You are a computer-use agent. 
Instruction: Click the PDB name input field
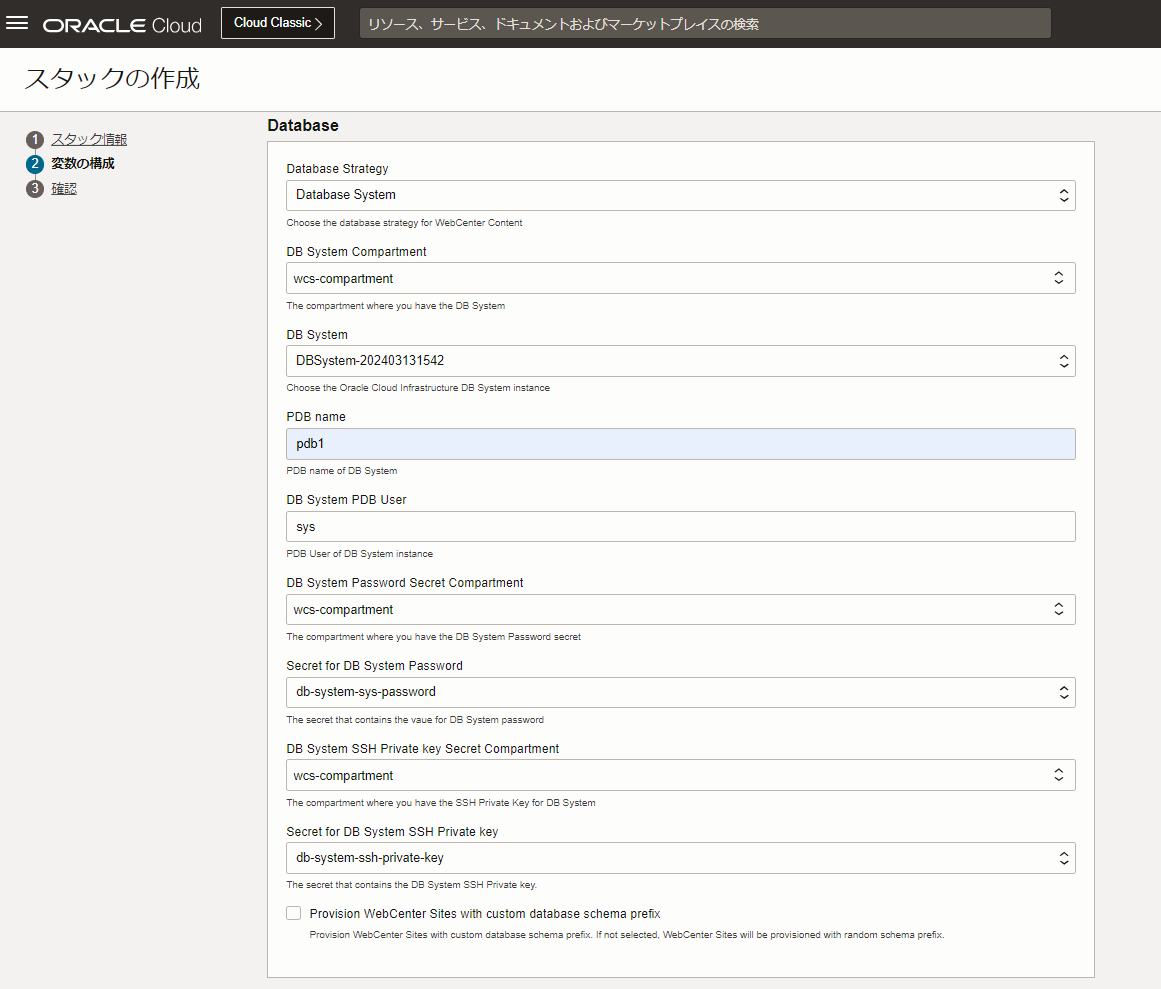click(680, 444)
